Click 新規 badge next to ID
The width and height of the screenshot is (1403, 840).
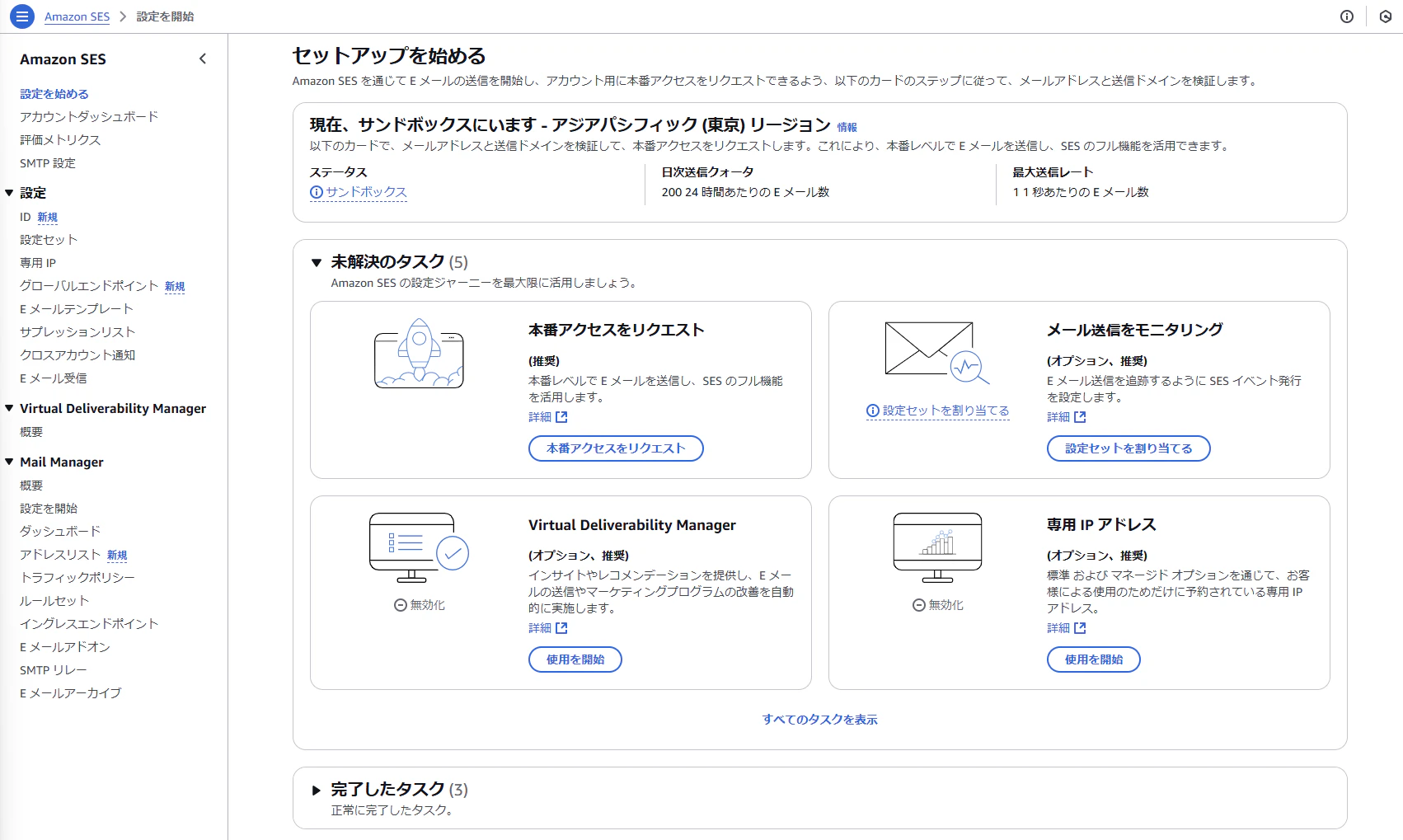tap(47, 218)
